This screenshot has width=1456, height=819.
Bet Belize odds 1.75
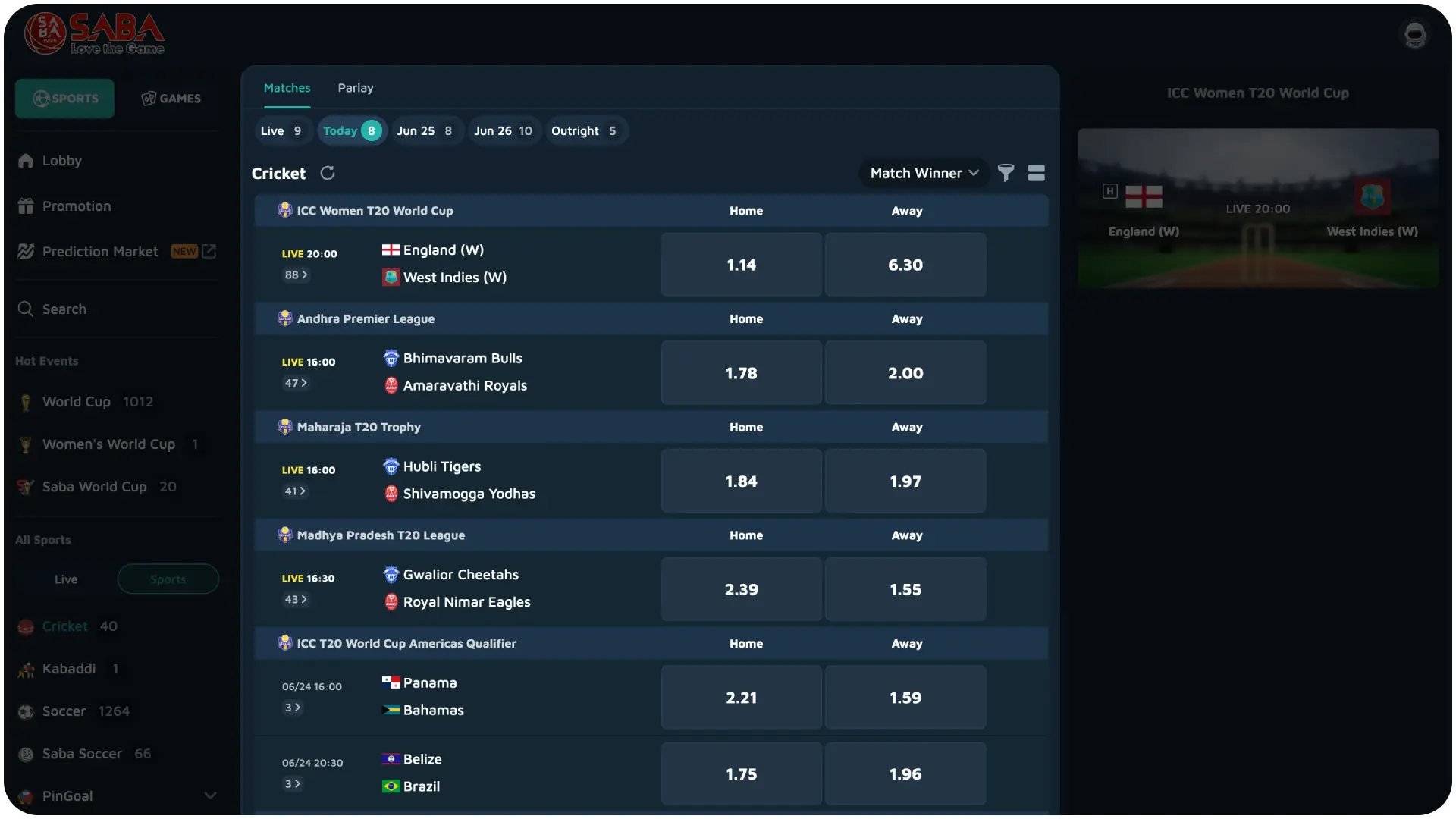click(741, 774)
